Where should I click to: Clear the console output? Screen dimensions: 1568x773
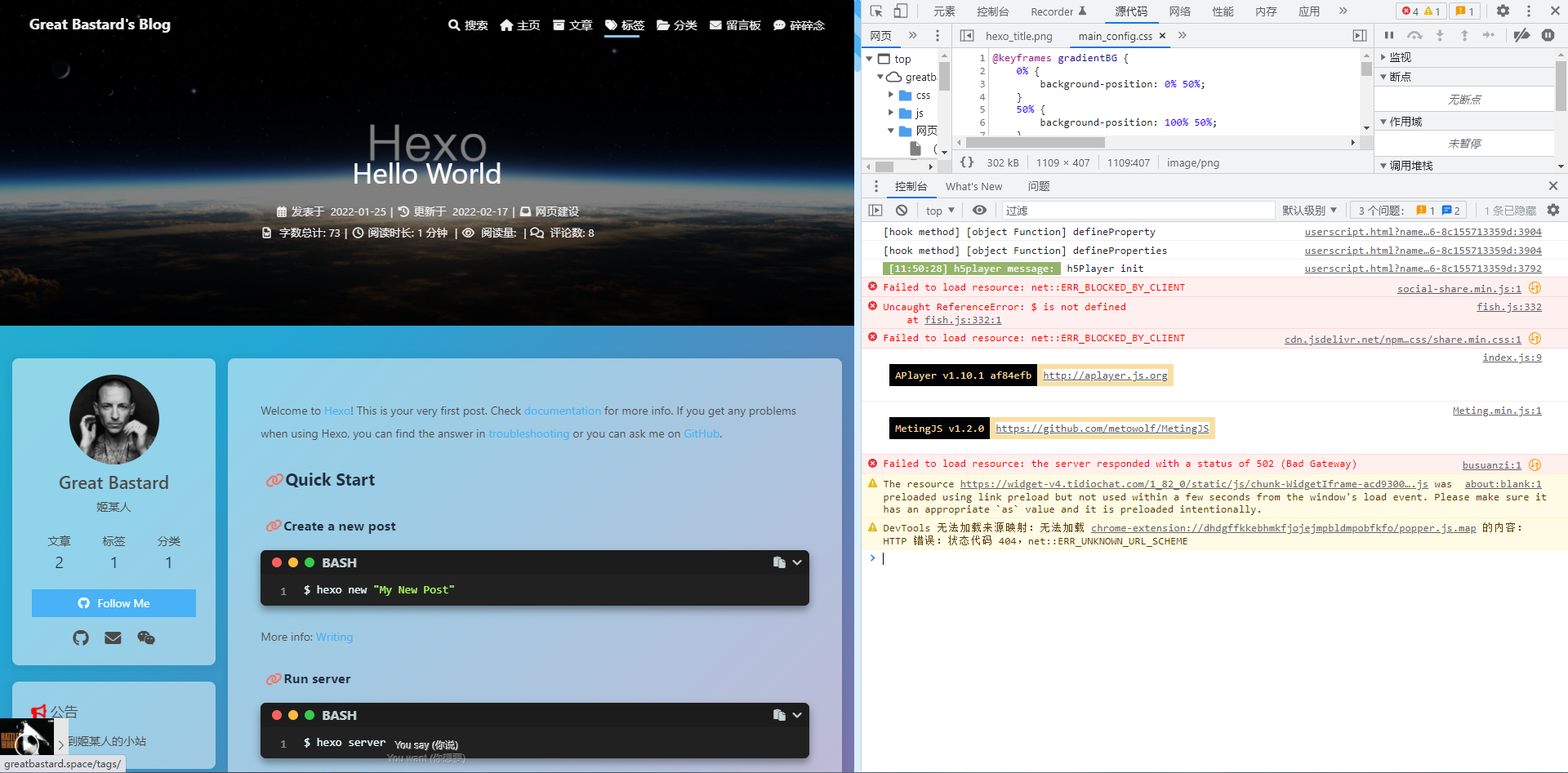(902, 211)
